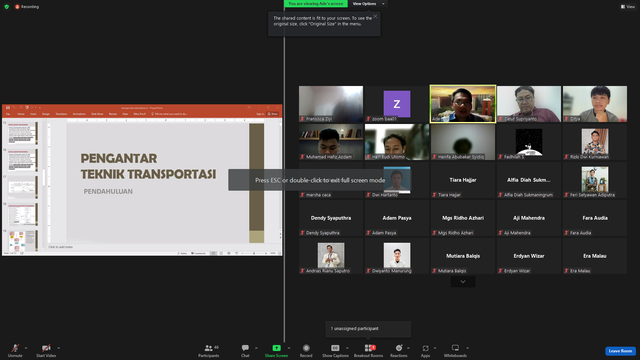Click the 'Tell me what you want' box

pos(170,114)
